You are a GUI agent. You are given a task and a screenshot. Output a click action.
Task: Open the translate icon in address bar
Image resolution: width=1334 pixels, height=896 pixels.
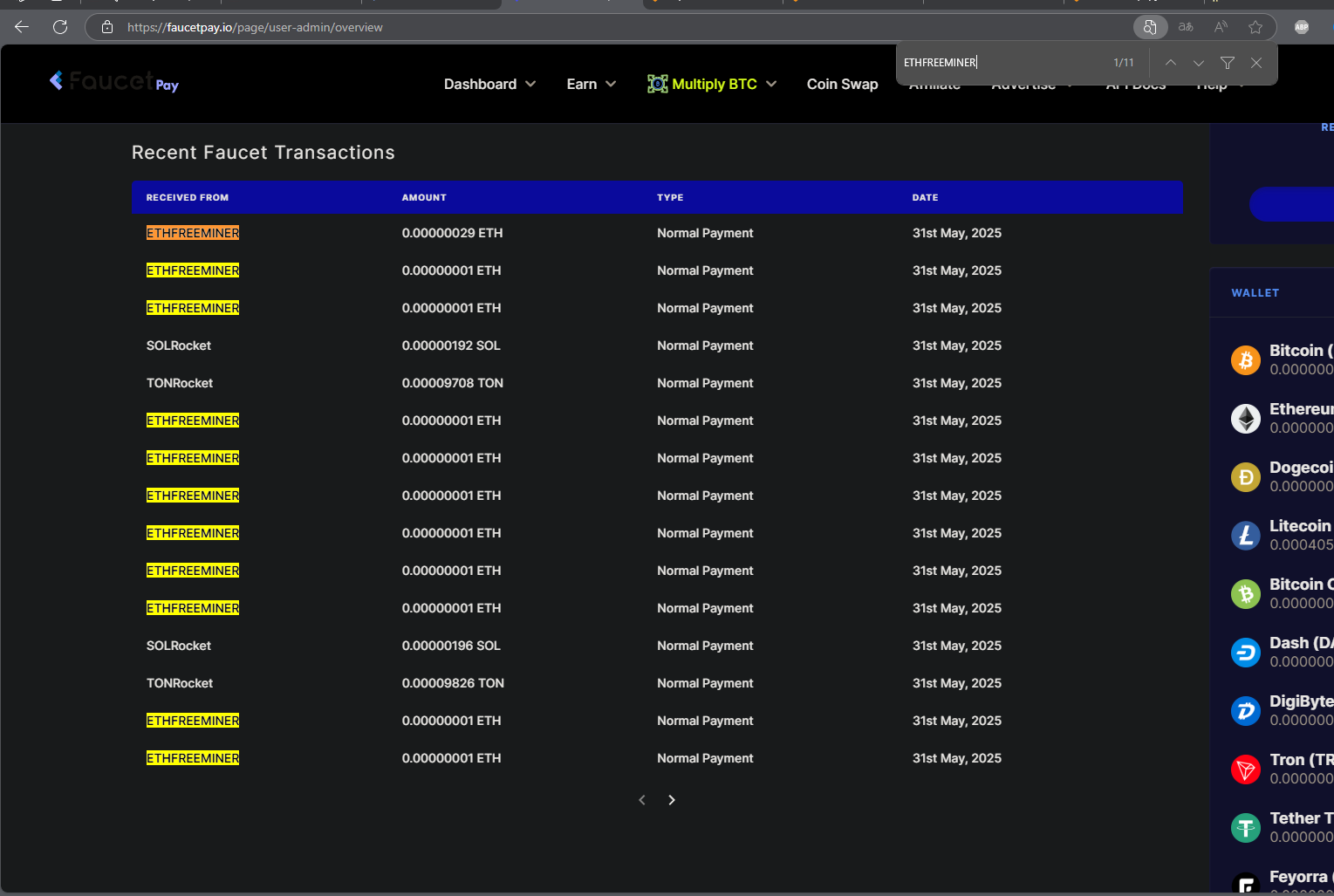click(x=1186, y=27)
